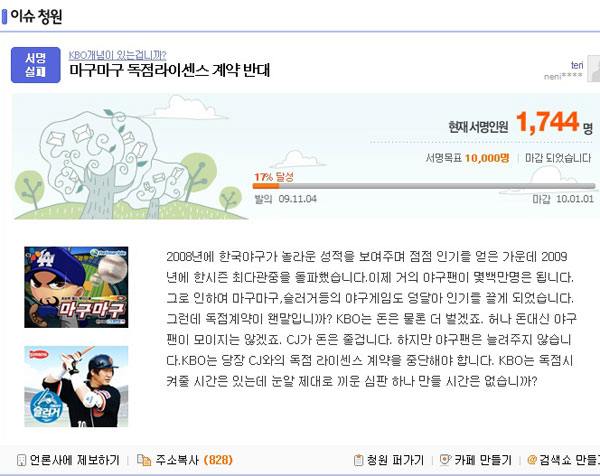Click the petition title 마구마구 독점라이센스 계약 반대

(170, 70)
